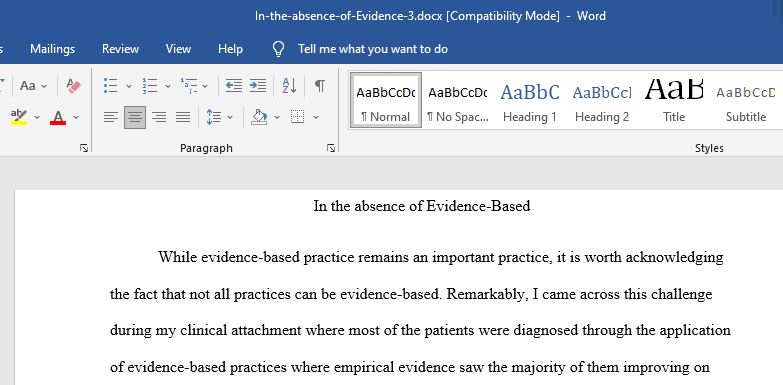Select the No Spacing style
Image resolution: width=783 pixels, height=385 pixels.
tap(457, 100)
